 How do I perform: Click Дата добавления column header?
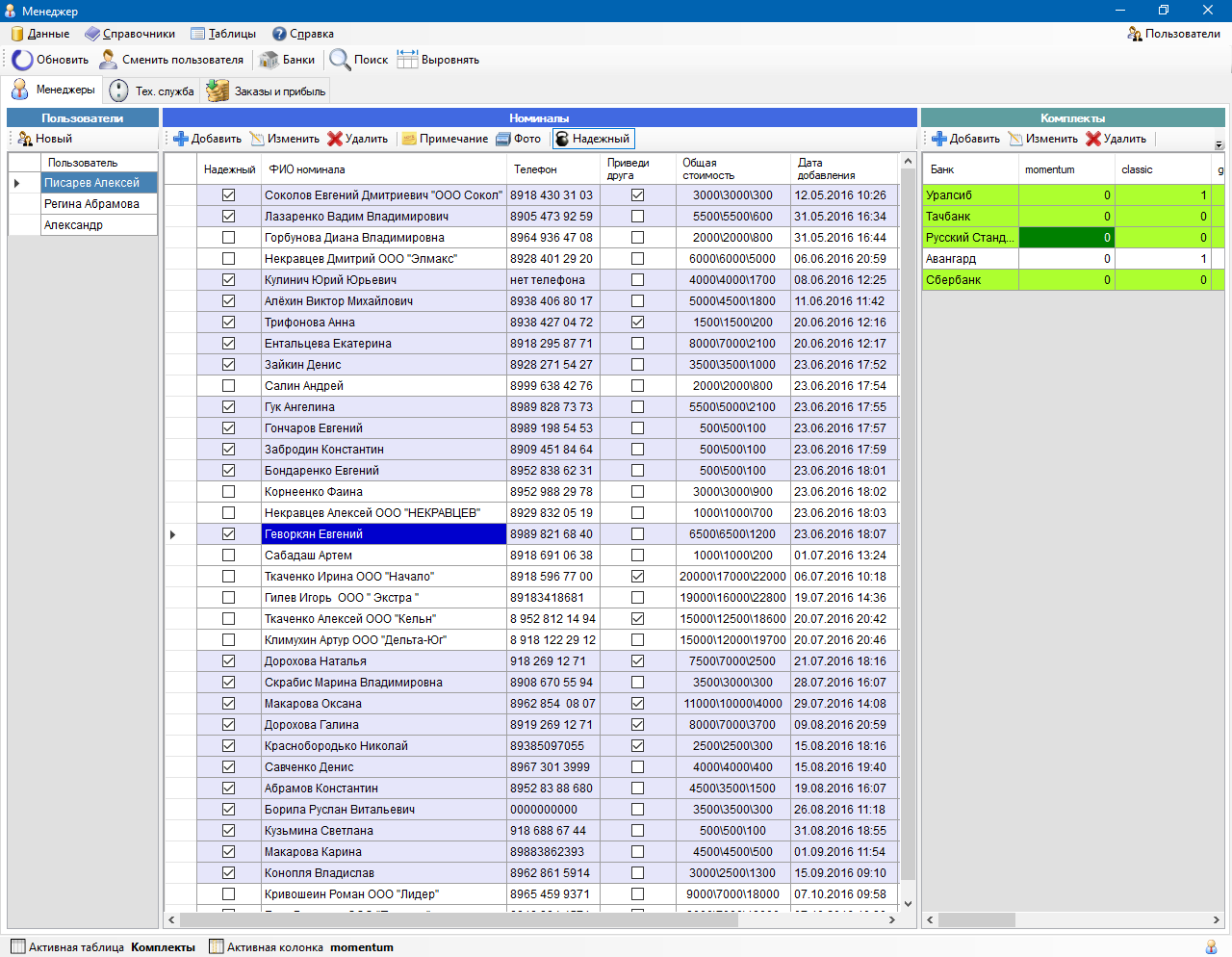pyautogui.click(x=845, y=168)
